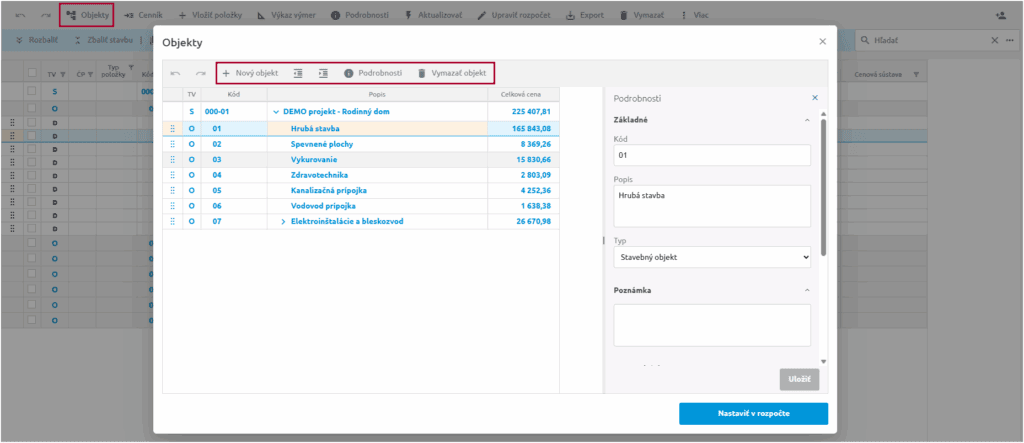Tick the last row checkbox in background table

(32, 319)
